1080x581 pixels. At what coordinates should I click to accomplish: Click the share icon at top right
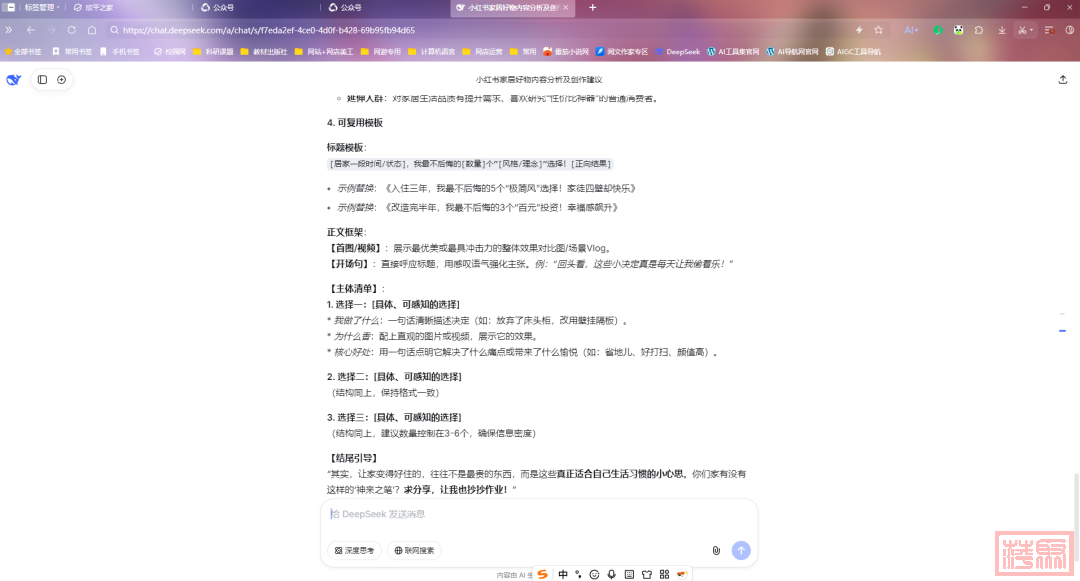coord(1062,79)
